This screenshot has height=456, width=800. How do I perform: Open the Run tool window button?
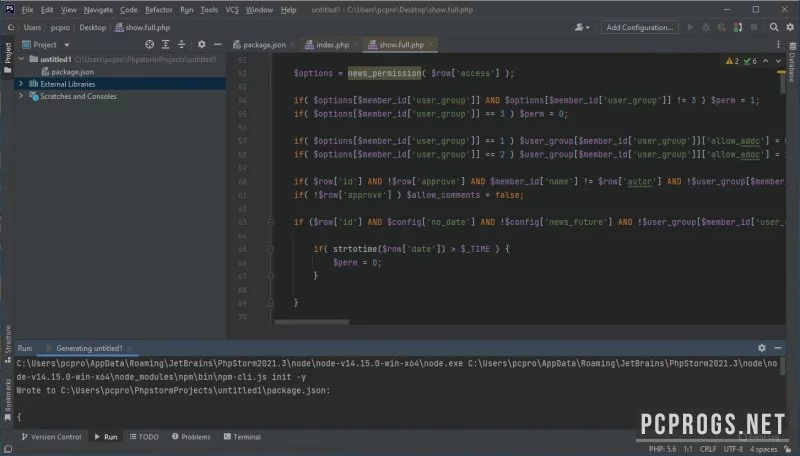tap(106, 437)
